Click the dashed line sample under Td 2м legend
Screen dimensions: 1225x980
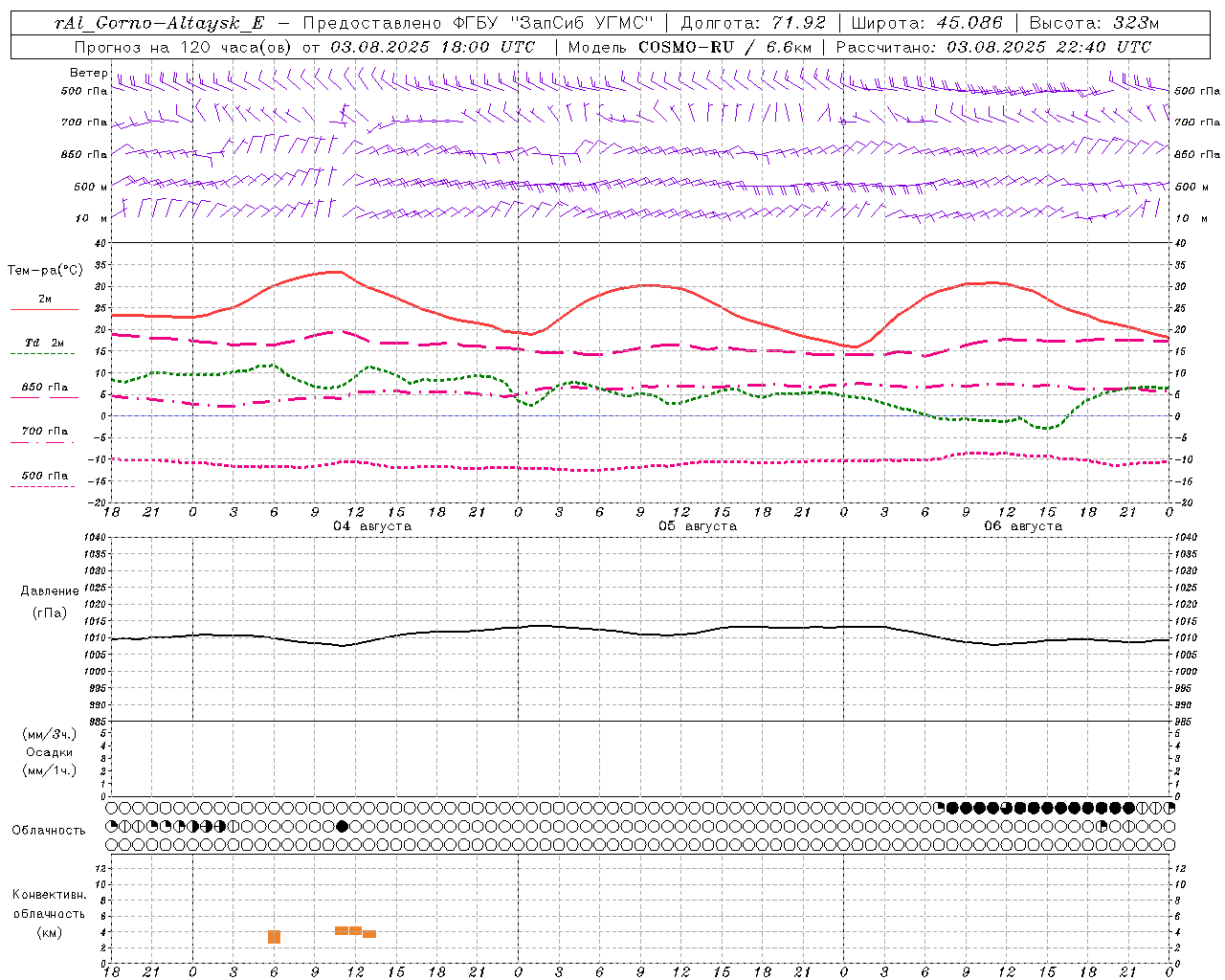(x=42, y=354)
